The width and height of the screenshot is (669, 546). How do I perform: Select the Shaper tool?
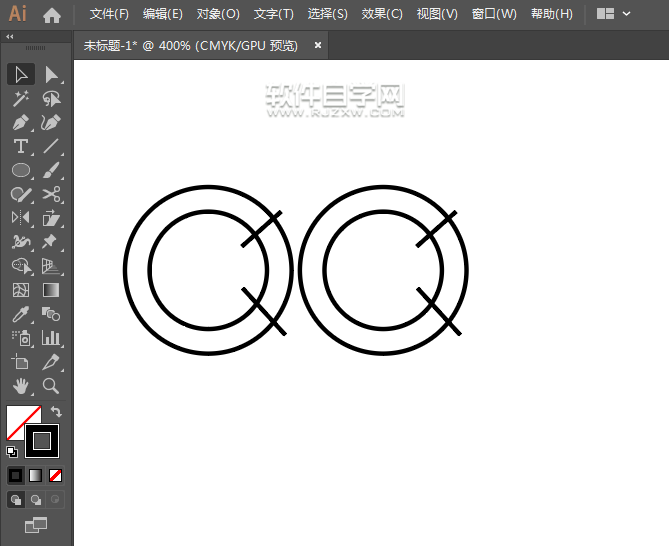click(21, 194)
